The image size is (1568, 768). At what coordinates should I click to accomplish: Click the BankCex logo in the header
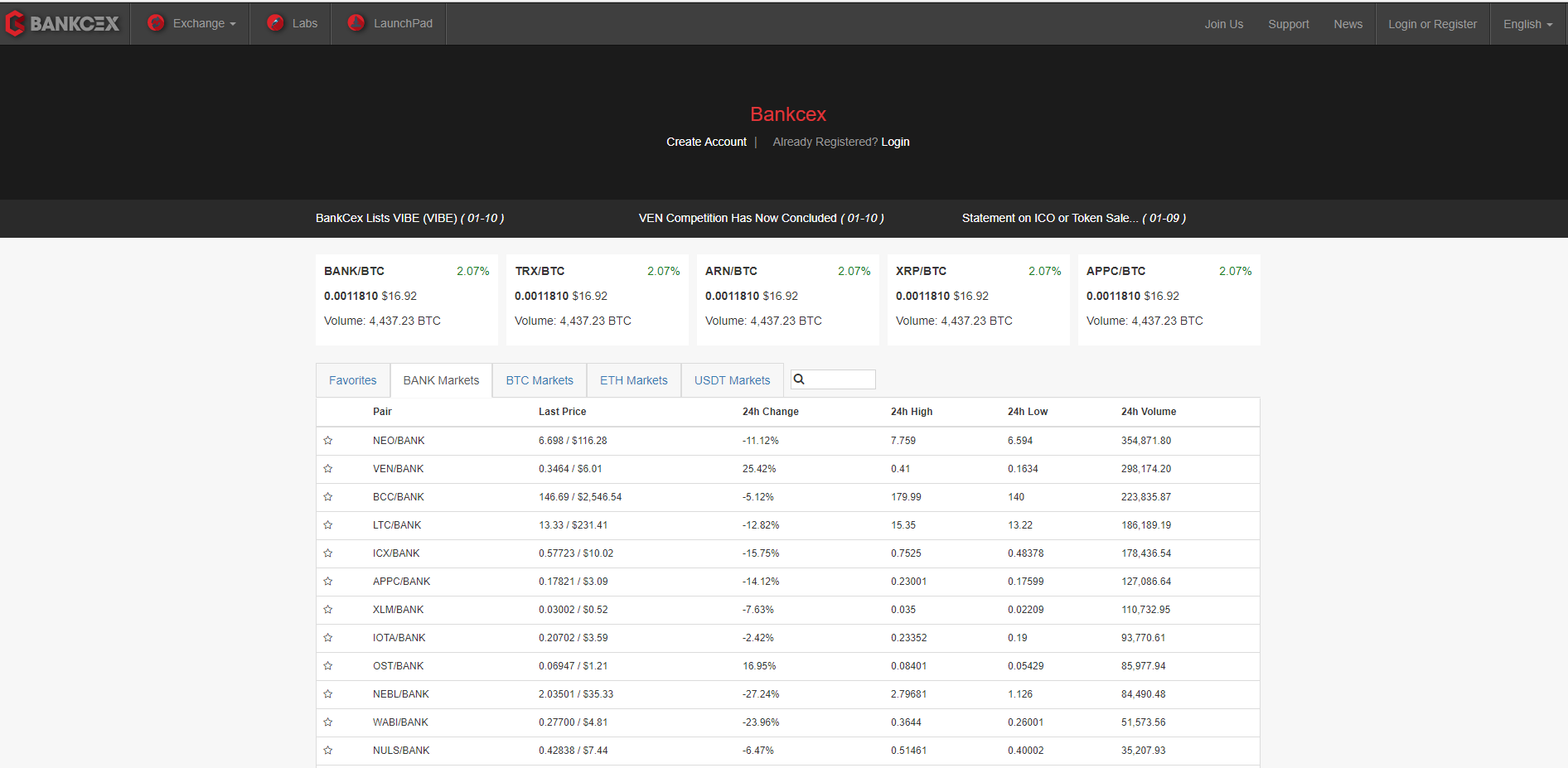click(x=62, y=23)
